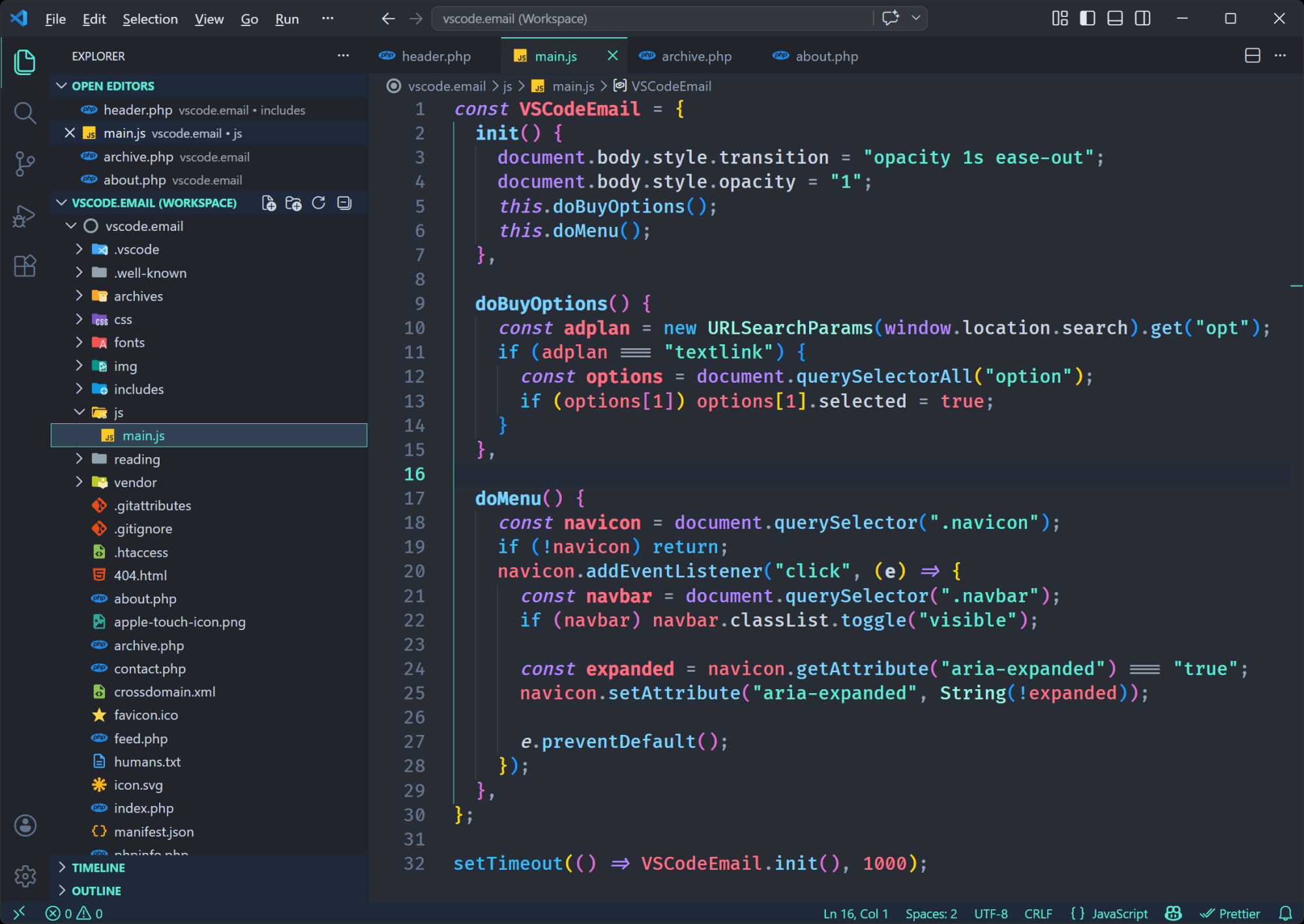Viewport: 1304px width, 924px height.
Task: Click Ln 16, Col 1 in status bar
Action: tap(855, 914)
